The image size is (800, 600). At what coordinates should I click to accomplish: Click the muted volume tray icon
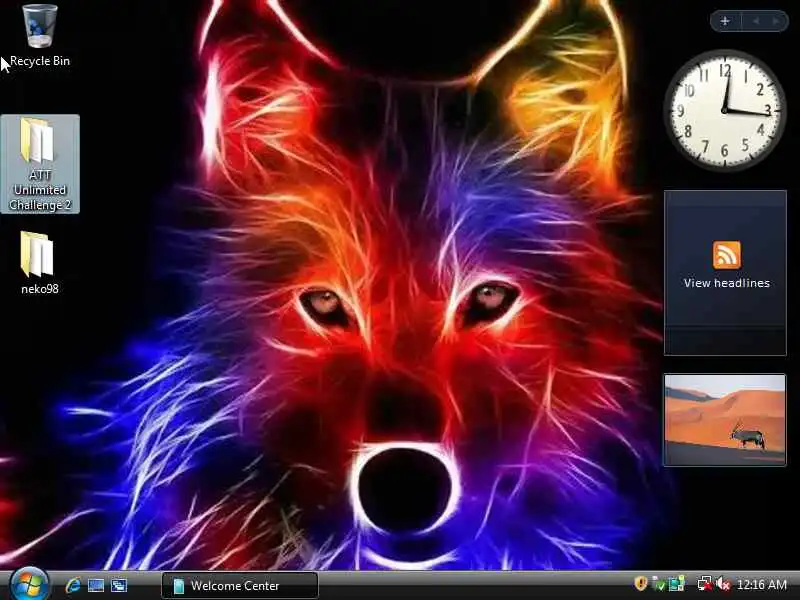[x=722, y=584]
